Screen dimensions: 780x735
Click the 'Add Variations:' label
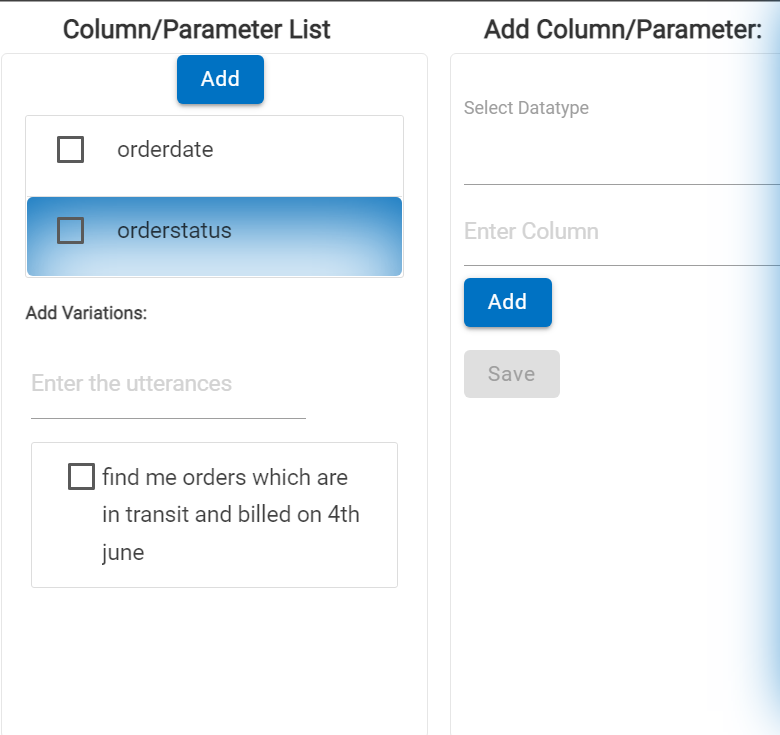[x=86, y=313]
